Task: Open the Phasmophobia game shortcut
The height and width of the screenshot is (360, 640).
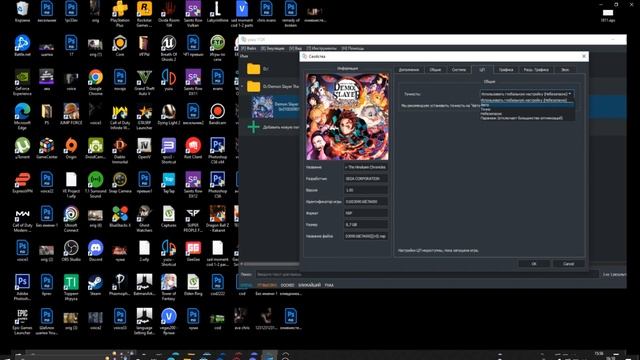Action: (x=120, y=285)
